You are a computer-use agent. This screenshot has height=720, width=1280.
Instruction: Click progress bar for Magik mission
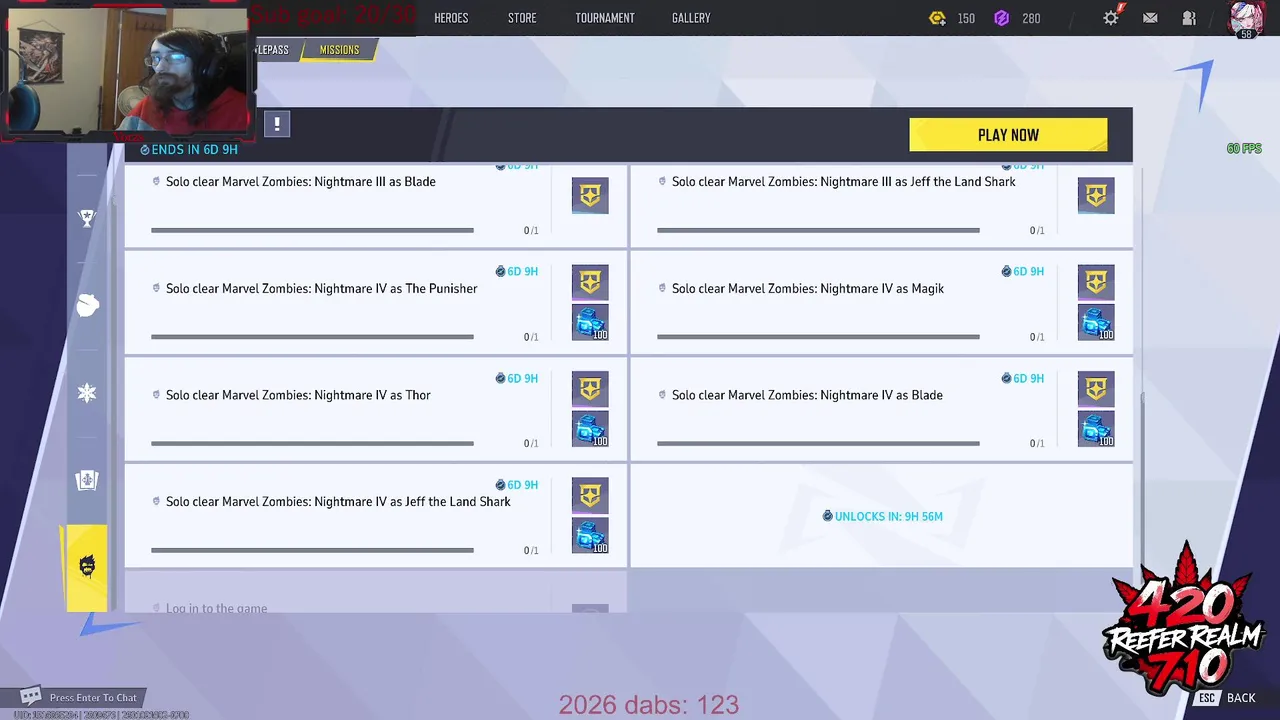[818, 337]
